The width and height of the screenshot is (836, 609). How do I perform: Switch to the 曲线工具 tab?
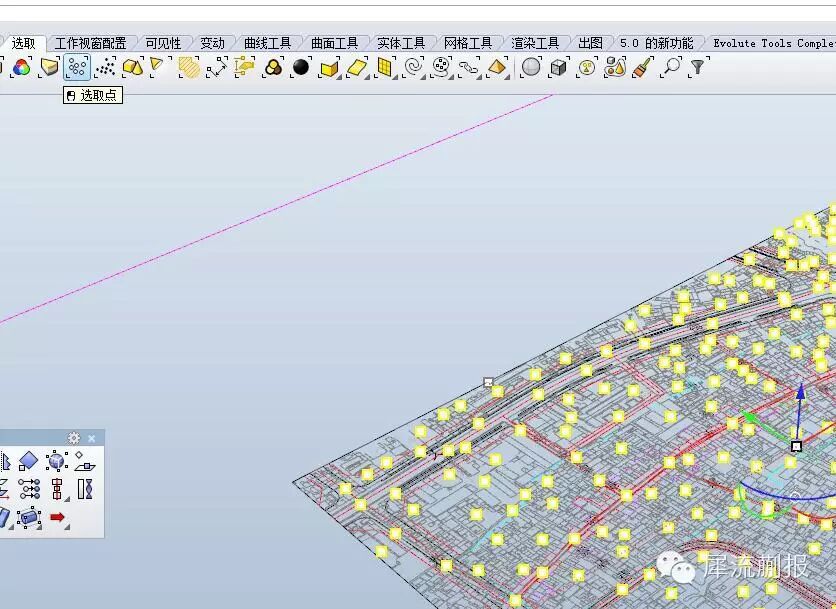(267, 43)
